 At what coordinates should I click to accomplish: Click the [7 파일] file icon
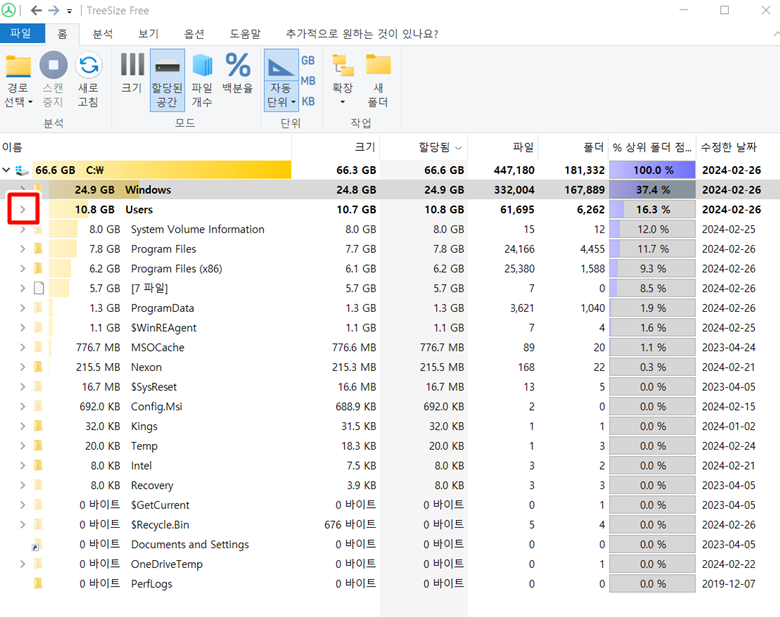tap(39, 288)
